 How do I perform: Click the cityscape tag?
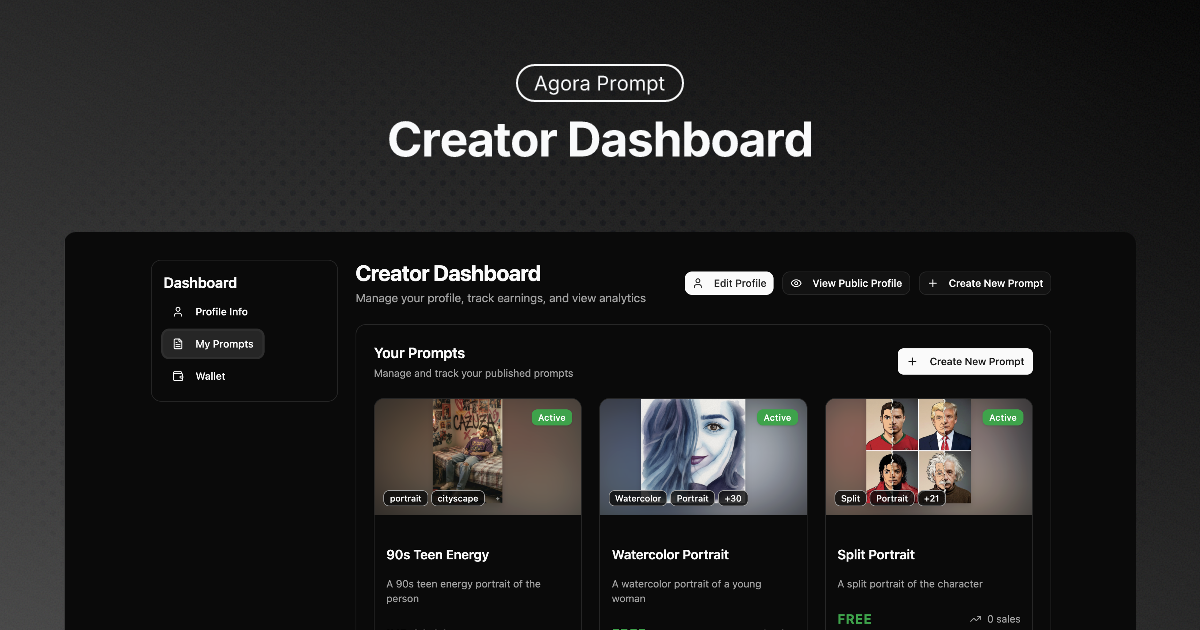(458, 498)
